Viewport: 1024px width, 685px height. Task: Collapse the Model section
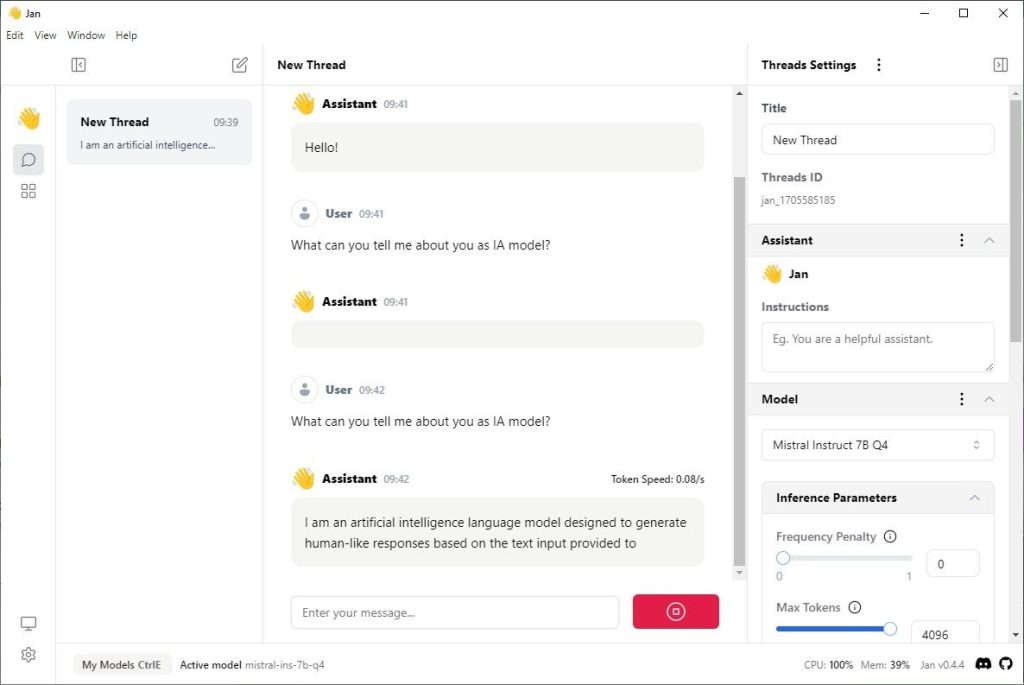(989, 399)
